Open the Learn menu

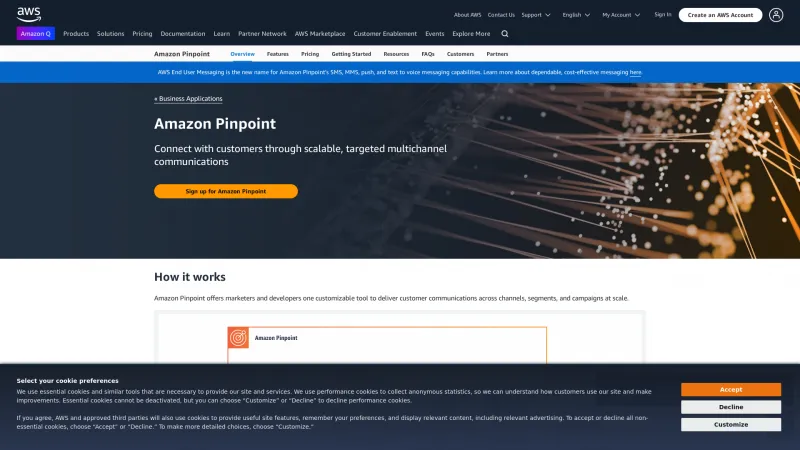point(221,34)
